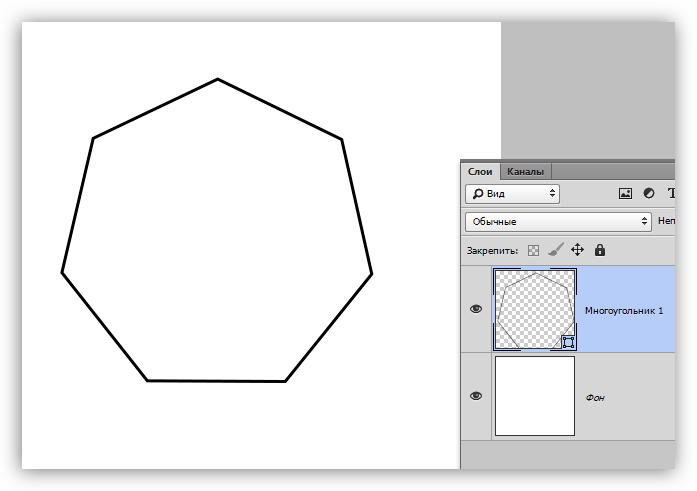Screen dimensions: 697x491
Task: Open the Вид layer filter dropdown
Action: point(512,194)
